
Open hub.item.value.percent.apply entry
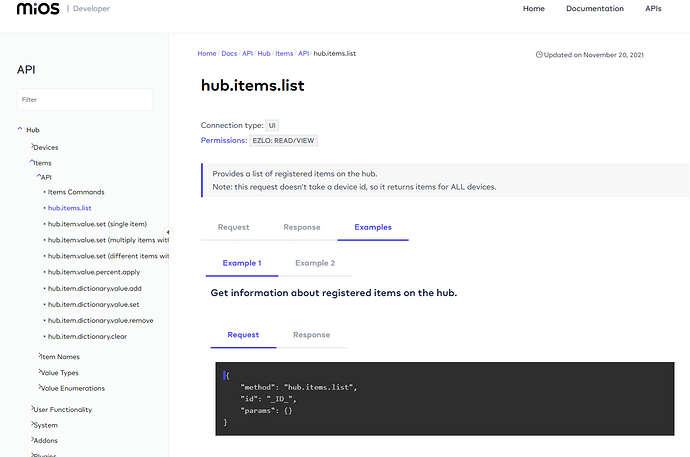click(94, 272)
